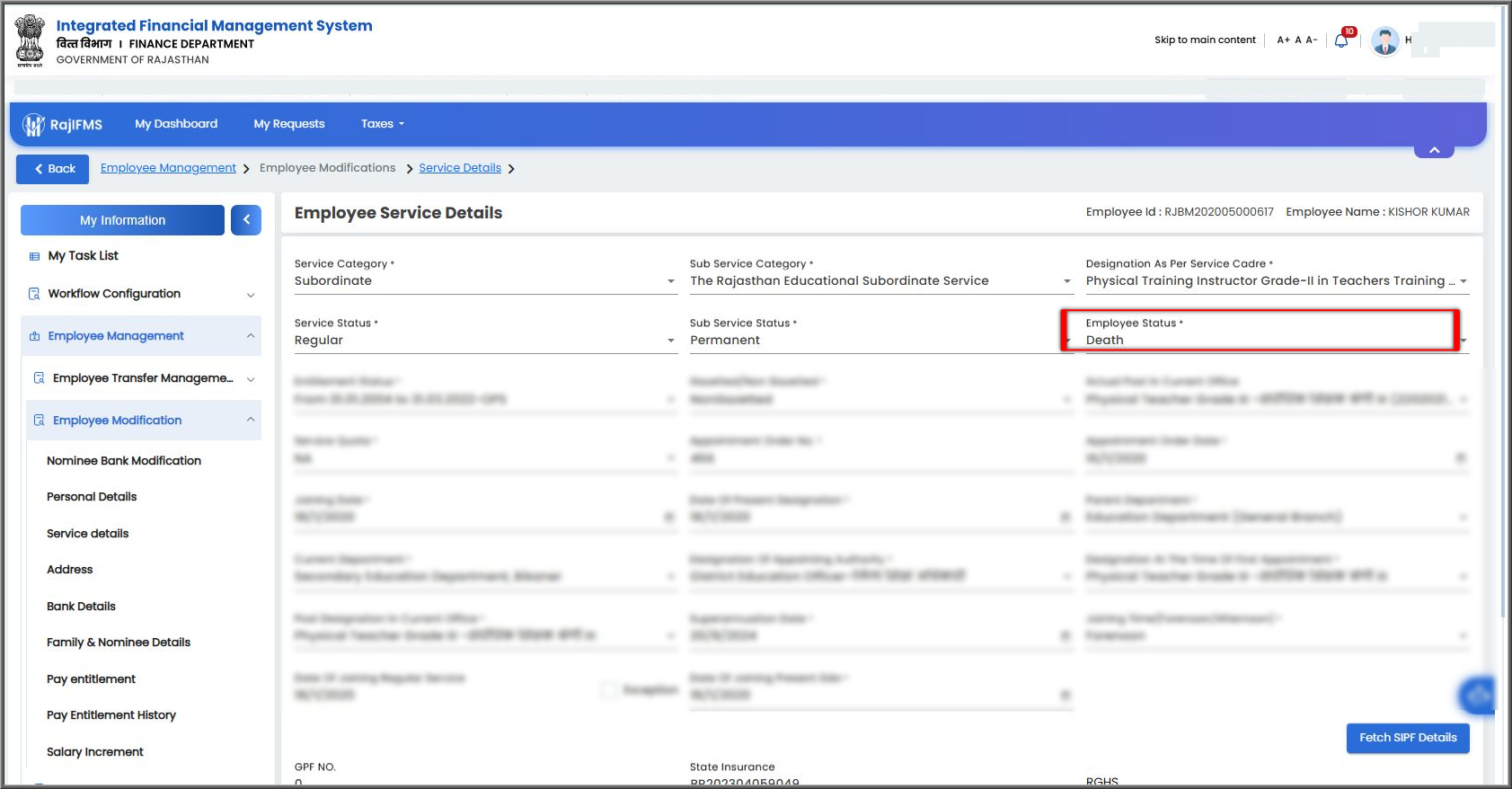Click the Fetch SIPF Details button
The width and height of the screenshot is (1512, 789).
[1408, 738]
